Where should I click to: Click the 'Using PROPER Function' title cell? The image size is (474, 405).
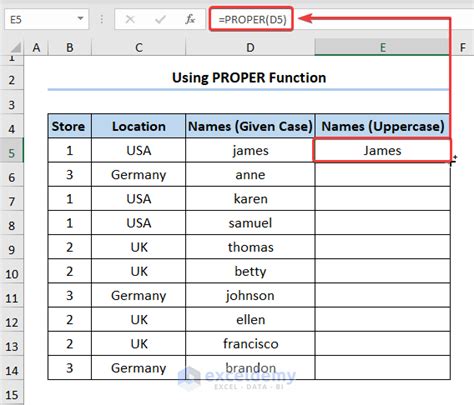pos(249,78)
